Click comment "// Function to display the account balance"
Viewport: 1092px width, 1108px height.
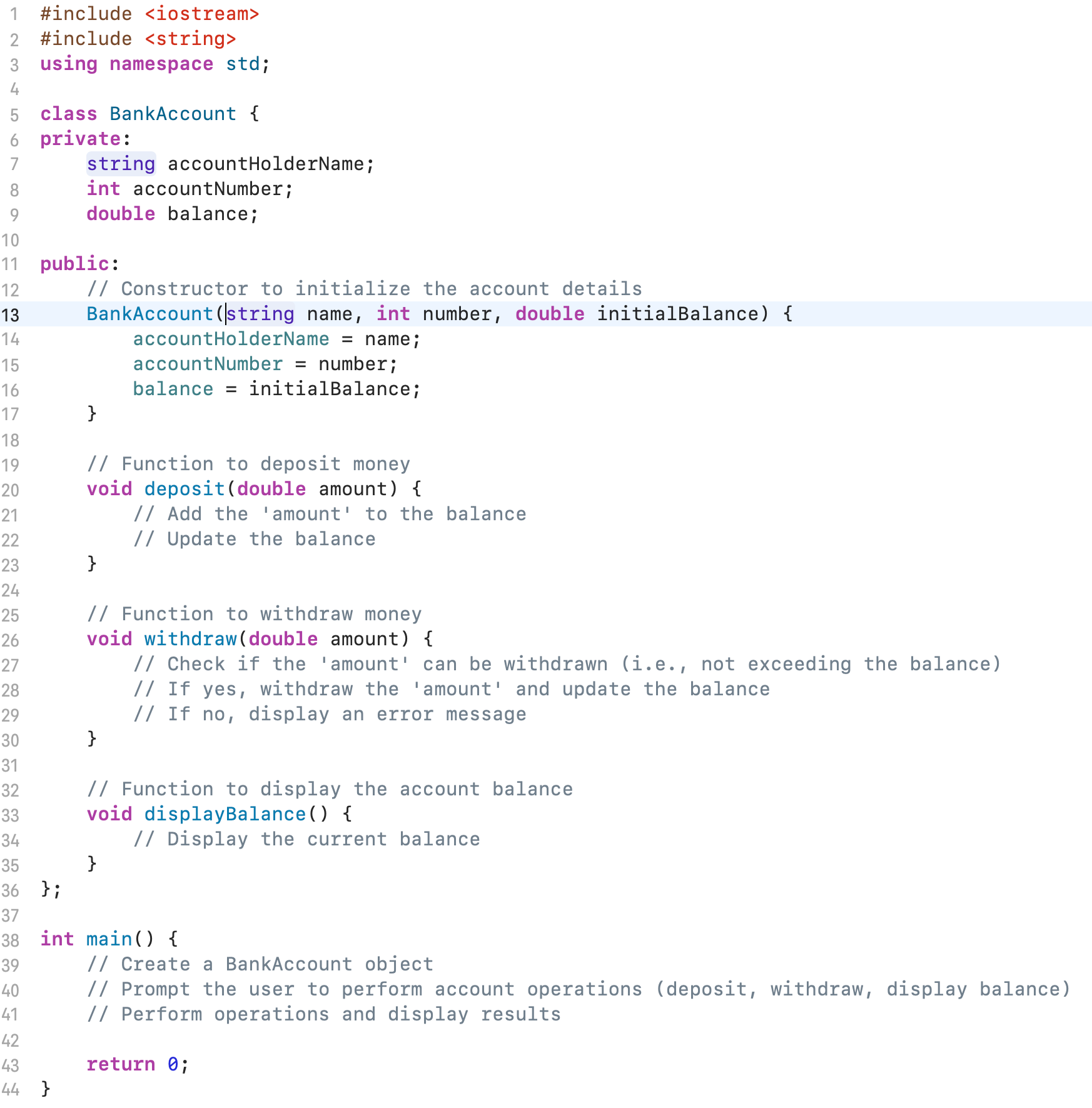(330, 789)
